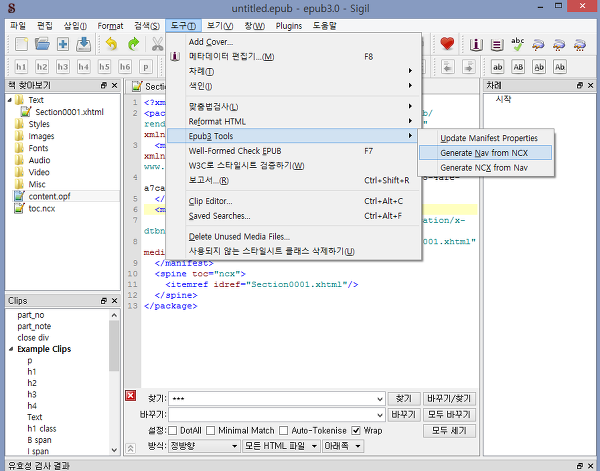
Task: Open the Format menu
Action: pos(110,26)
